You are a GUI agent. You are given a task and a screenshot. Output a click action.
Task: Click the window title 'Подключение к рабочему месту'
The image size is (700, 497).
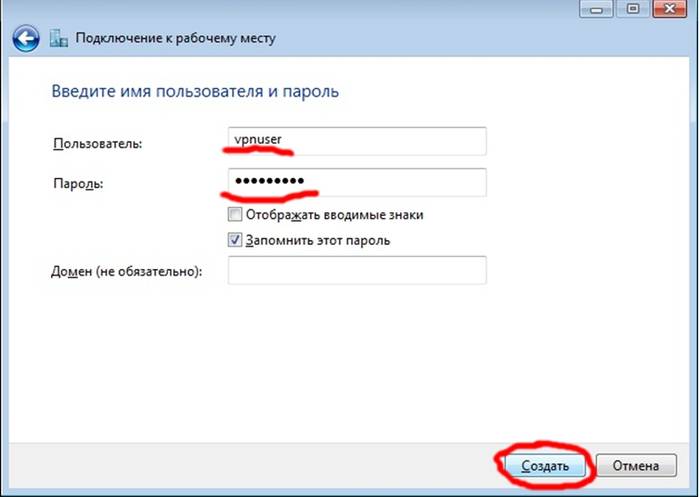coord(175,39)
